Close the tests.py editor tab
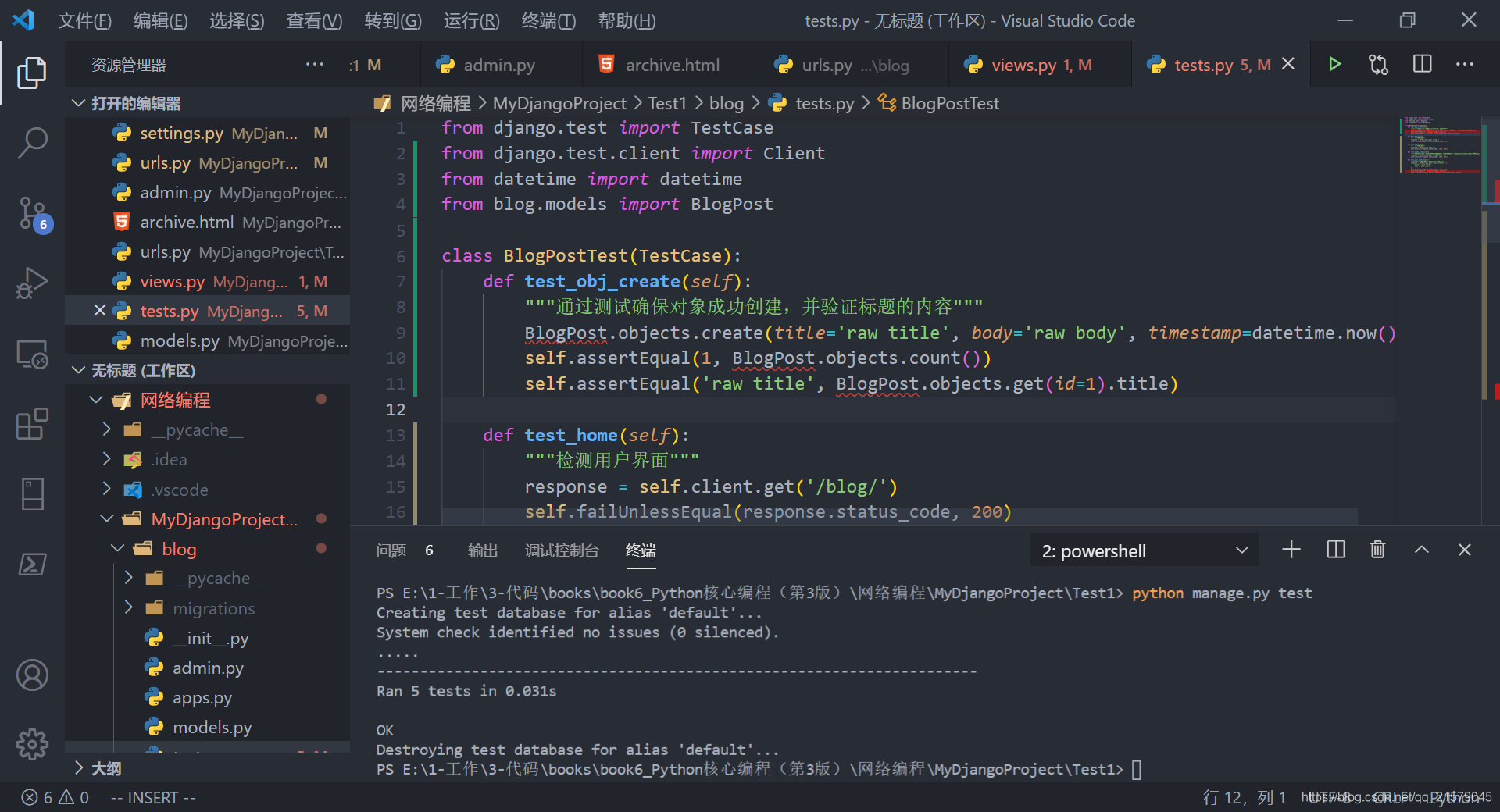 tap(1288, 64)
